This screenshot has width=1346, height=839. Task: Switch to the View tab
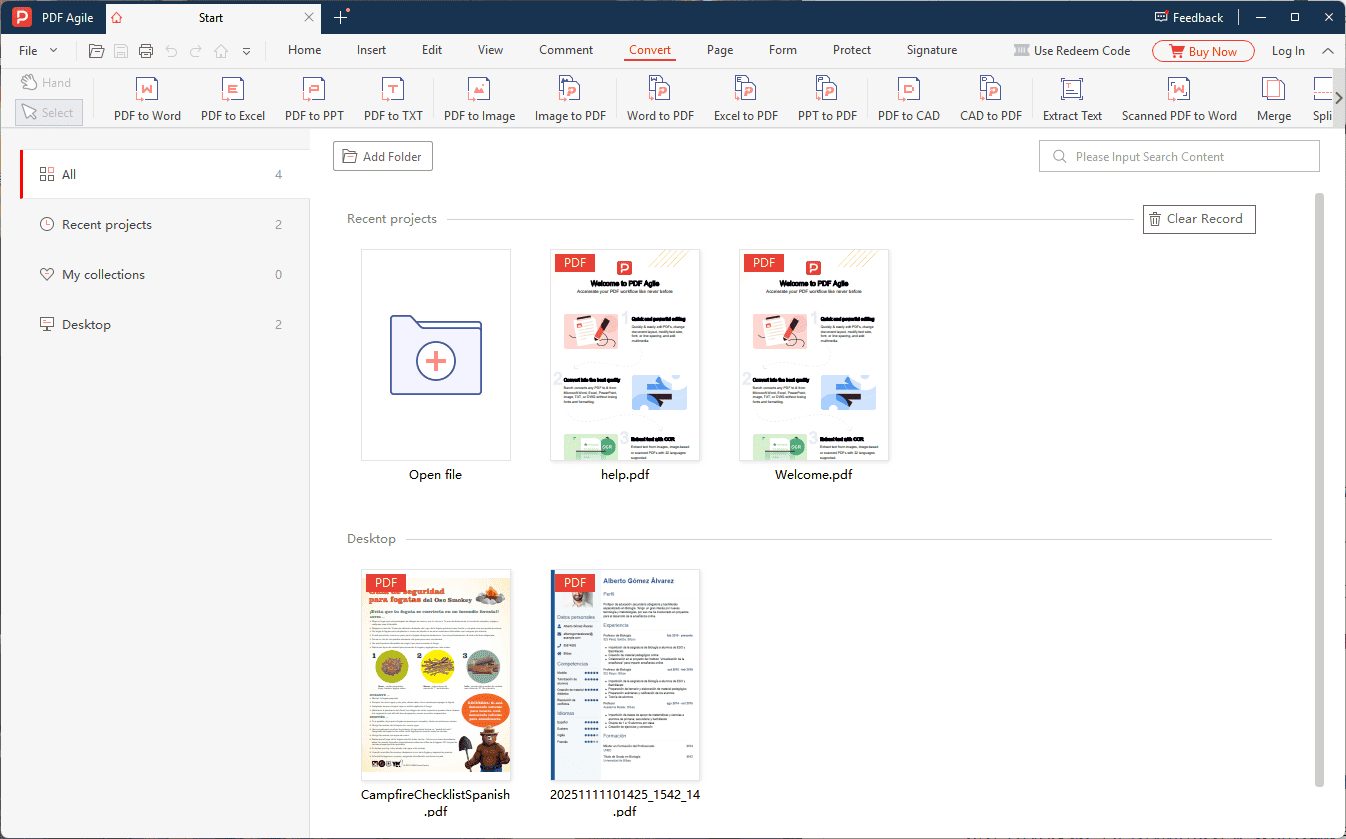coord(491,50)
